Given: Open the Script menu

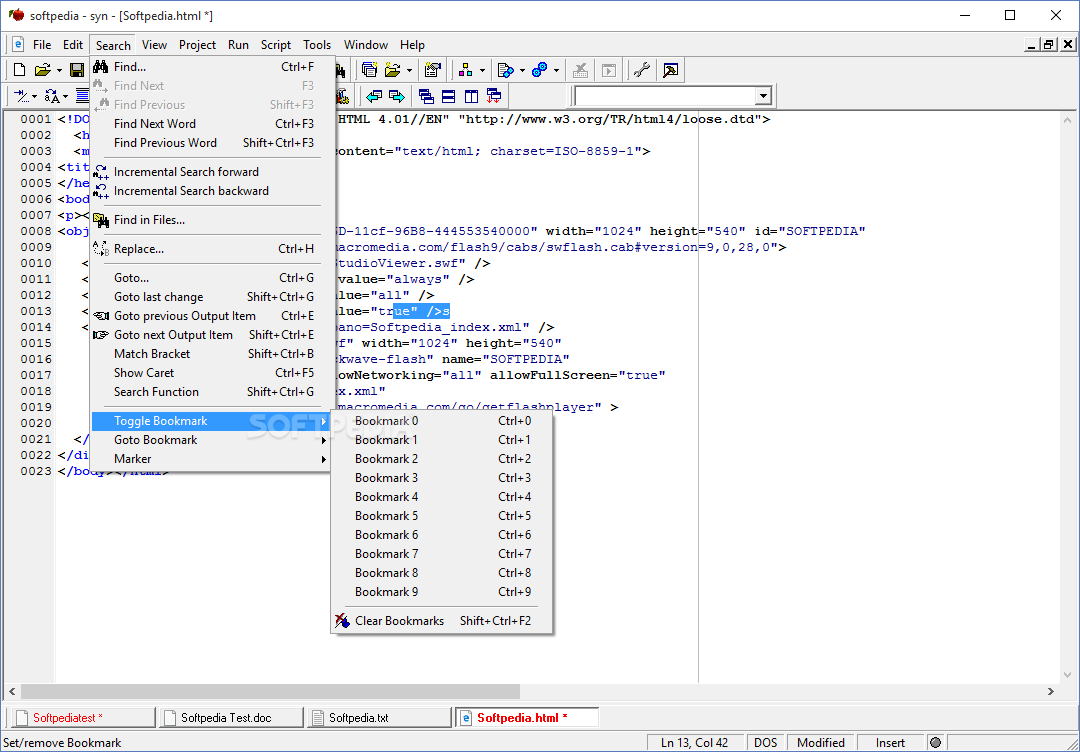Looking at the screenshot, I should [276, 45].
